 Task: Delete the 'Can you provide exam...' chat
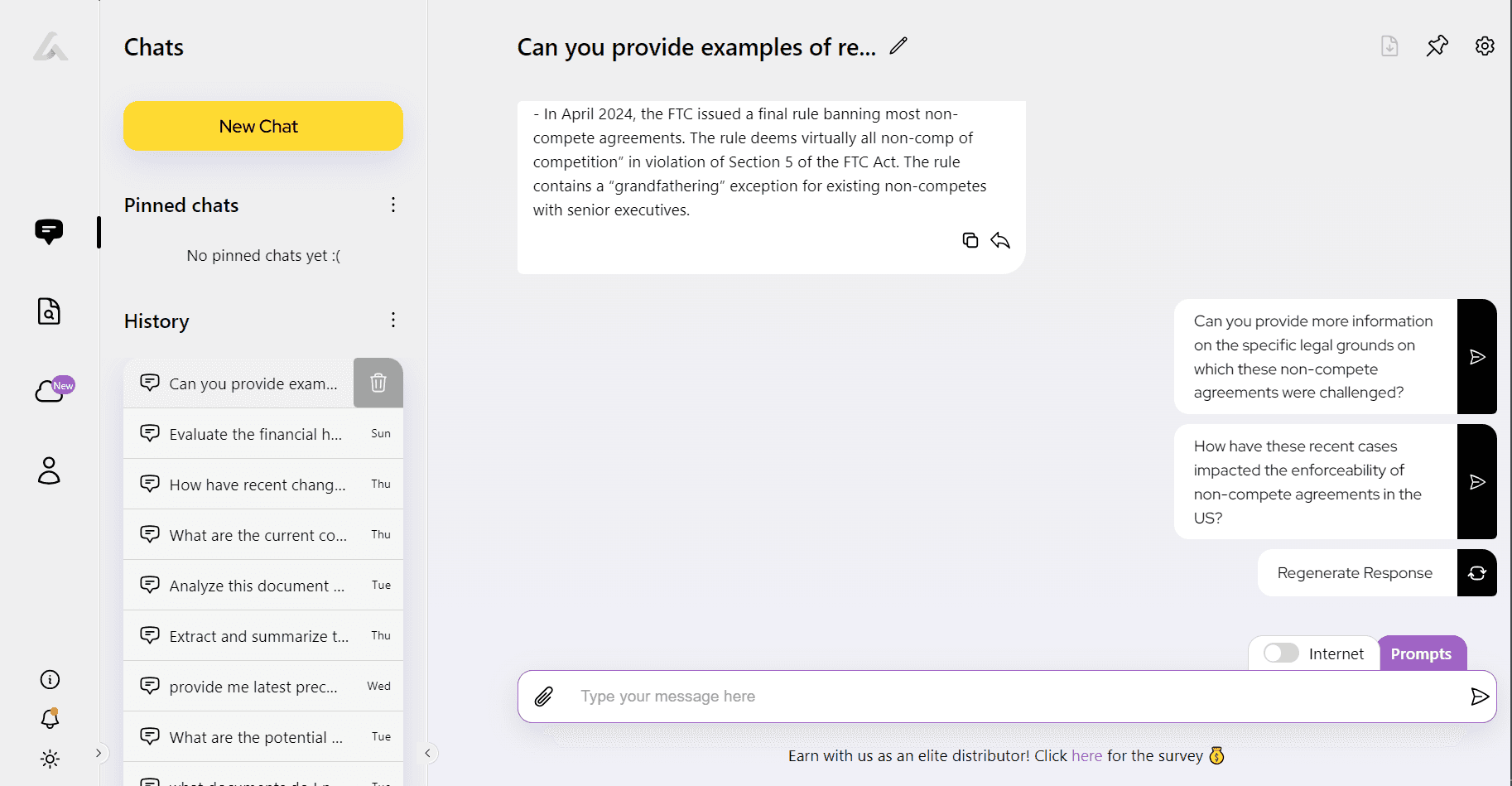click(378, 383)
